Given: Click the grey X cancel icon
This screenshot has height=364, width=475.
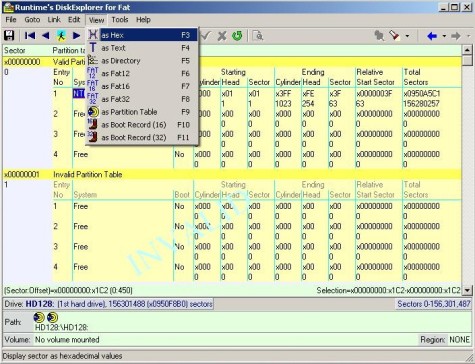Looking at the screenshot, I should pos(222,36).
